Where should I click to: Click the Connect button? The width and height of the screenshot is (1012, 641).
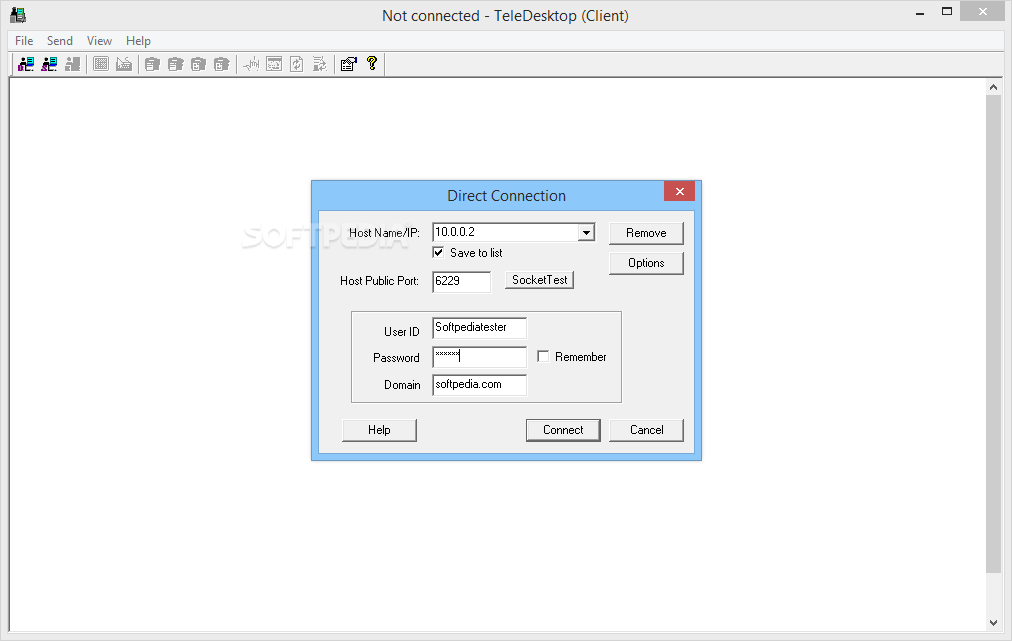[563, 430]
